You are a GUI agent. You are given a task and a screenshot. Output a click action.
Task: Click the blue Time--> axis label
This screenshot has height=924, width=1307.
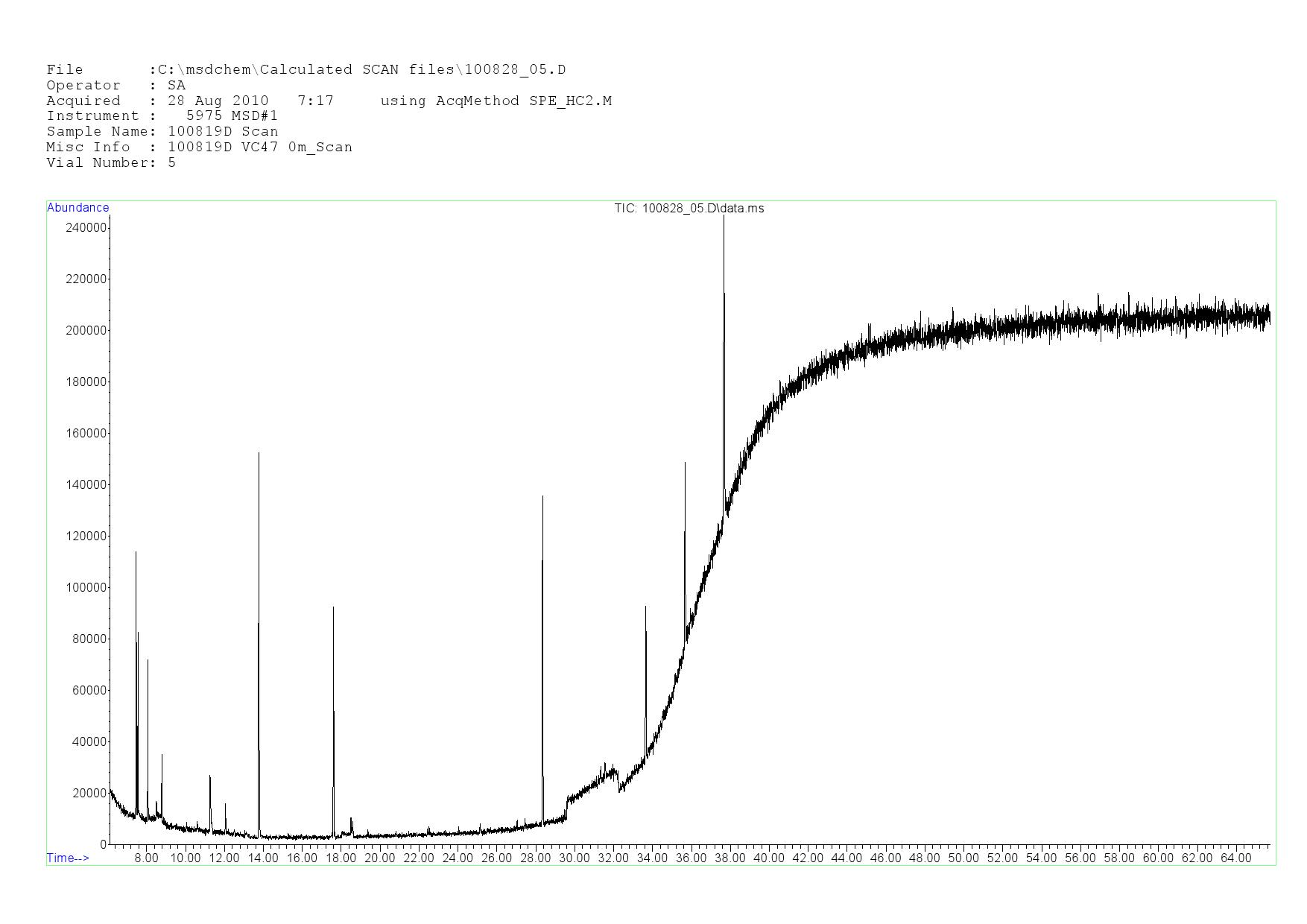point(68,858)
